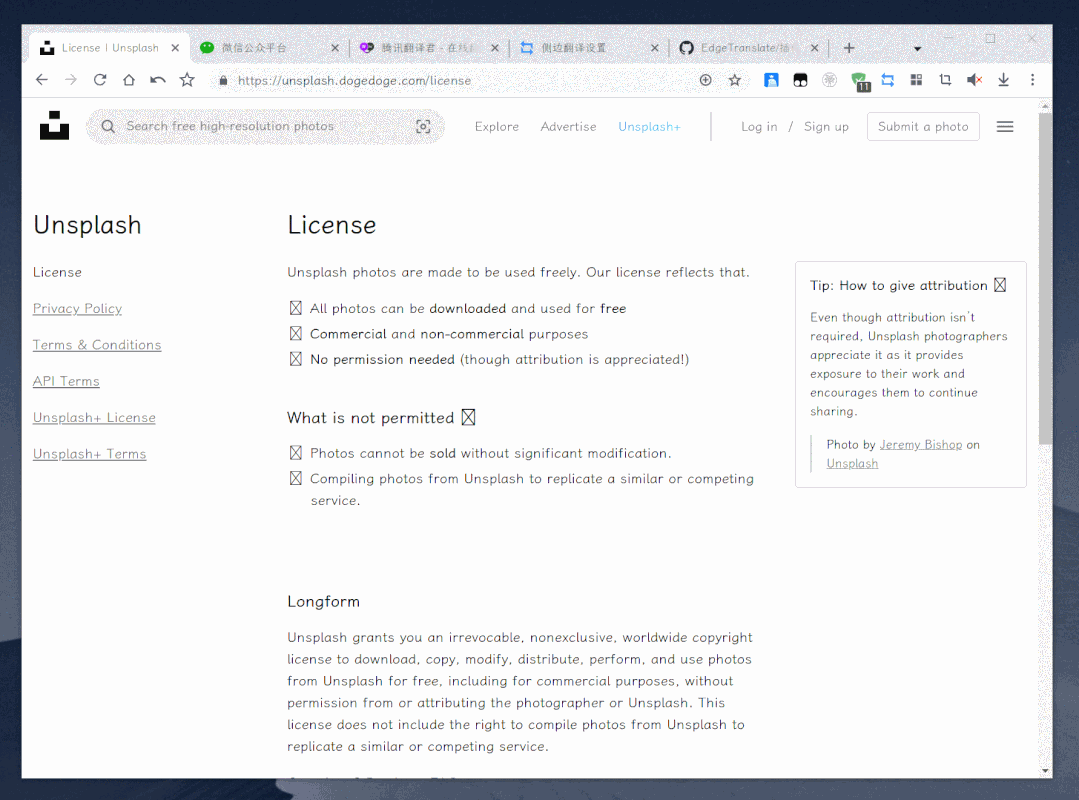Close the EdgeTranslate GitHub tab
Screen dimensions: 1079x800
tap(815, 47)
